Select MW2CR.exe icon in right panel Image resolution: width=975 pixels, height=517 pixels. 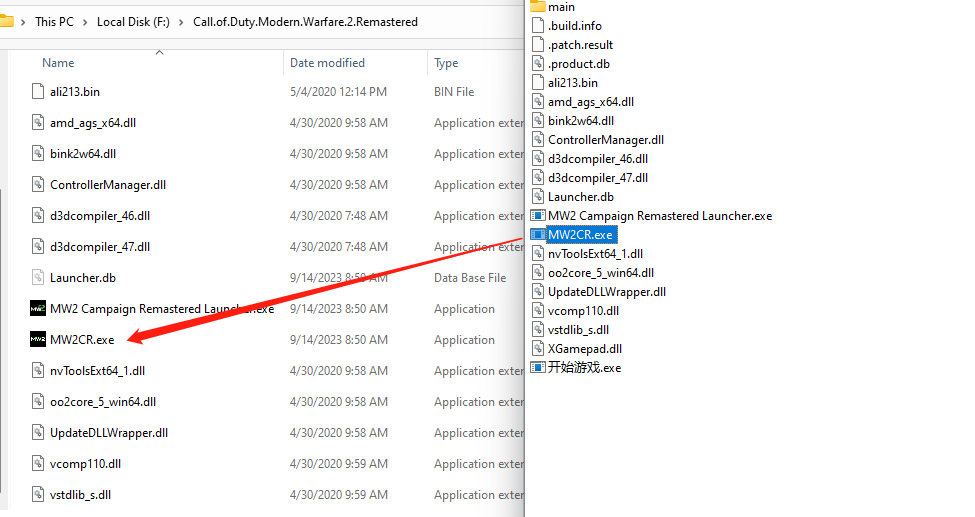(538, 235)
